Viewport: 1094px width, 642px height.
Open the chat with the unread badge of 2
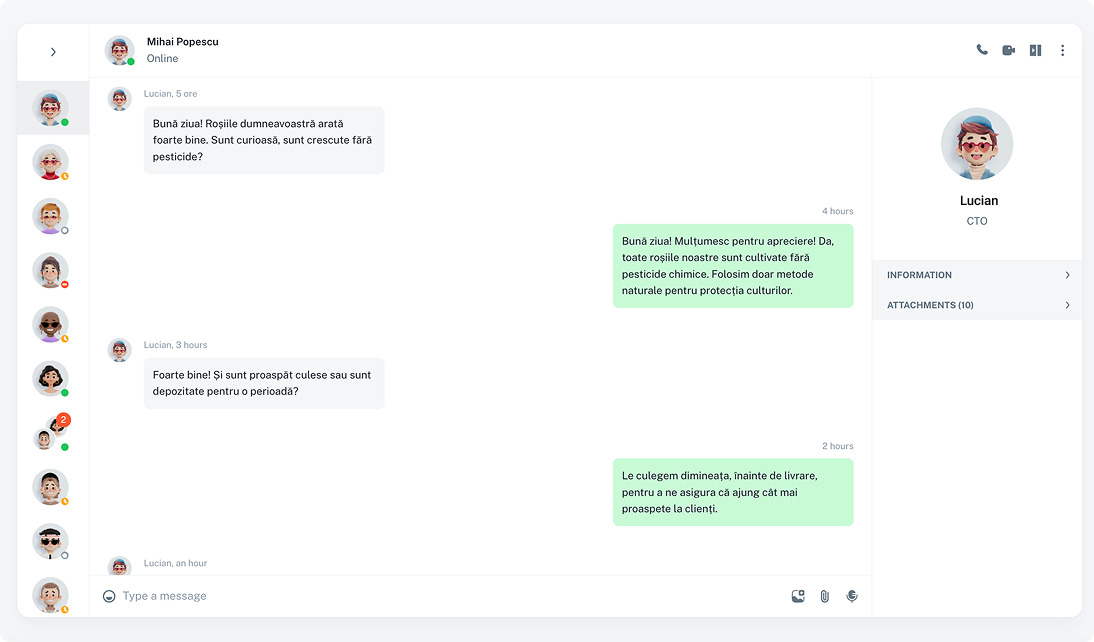51,433
